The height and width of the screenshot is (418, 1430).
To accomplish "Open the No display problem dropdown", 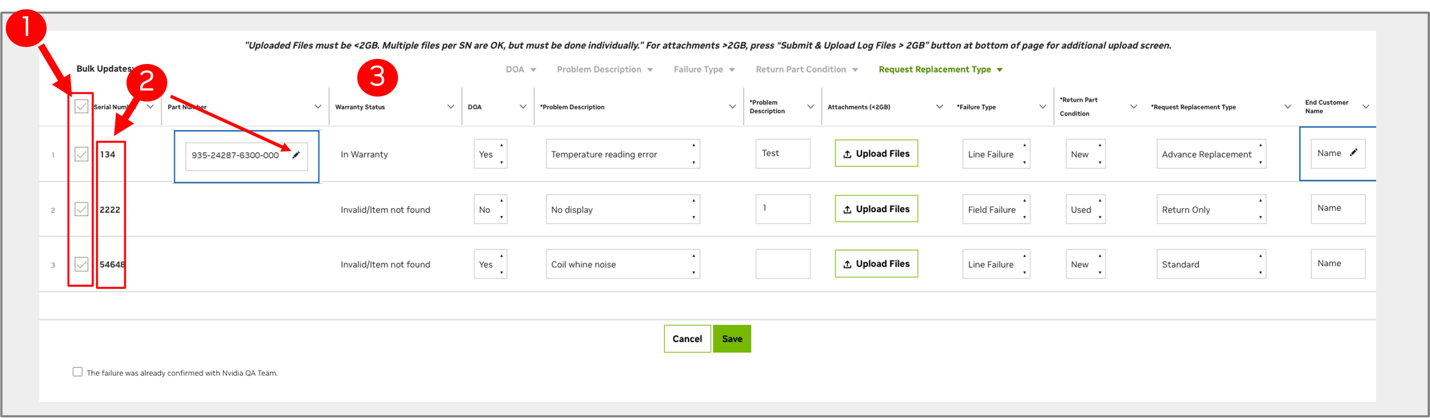I will (x=623, y=209).
